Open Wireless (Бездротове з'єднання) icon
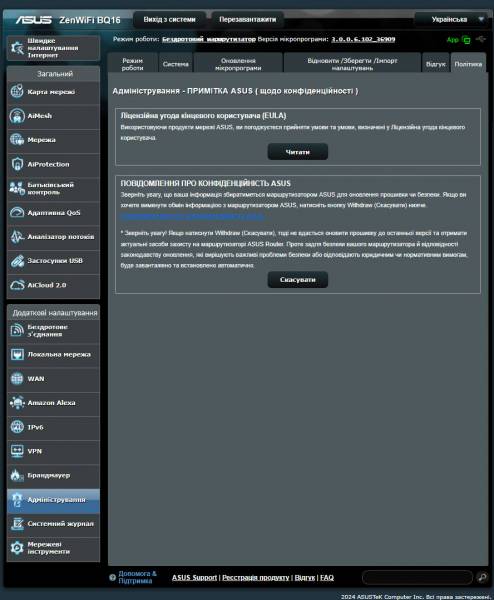Viewport: 494px width, 600px height. (x=17, y=330)
